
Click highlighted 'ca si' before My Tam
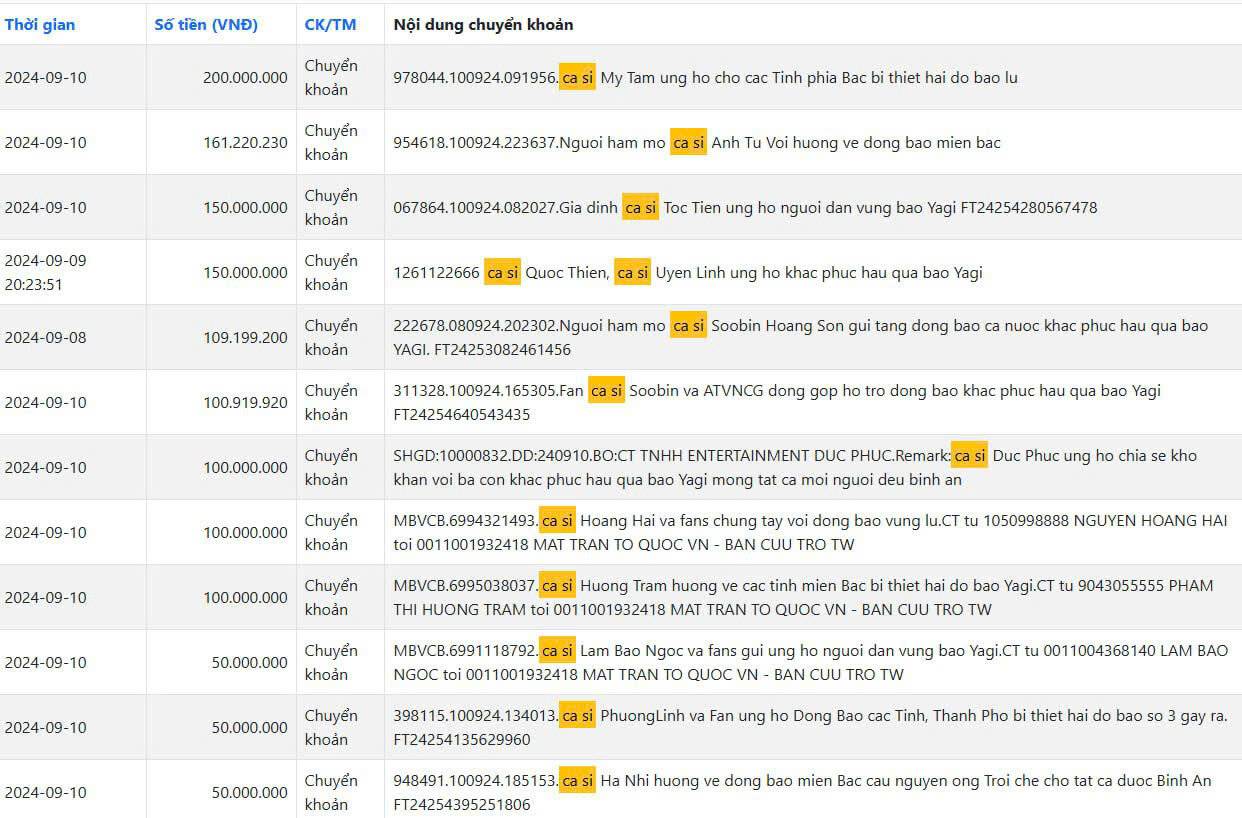pos(577,77)
